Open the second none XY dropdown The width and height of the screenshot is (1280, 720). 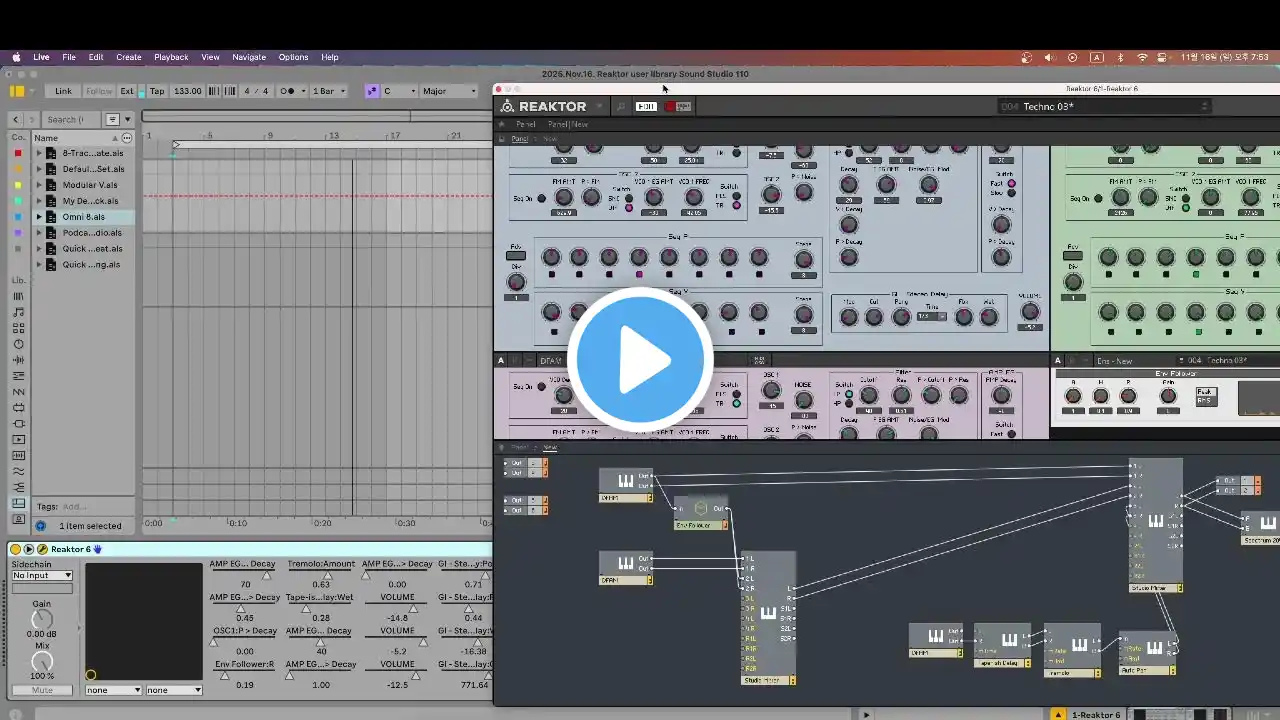point(174,690)
